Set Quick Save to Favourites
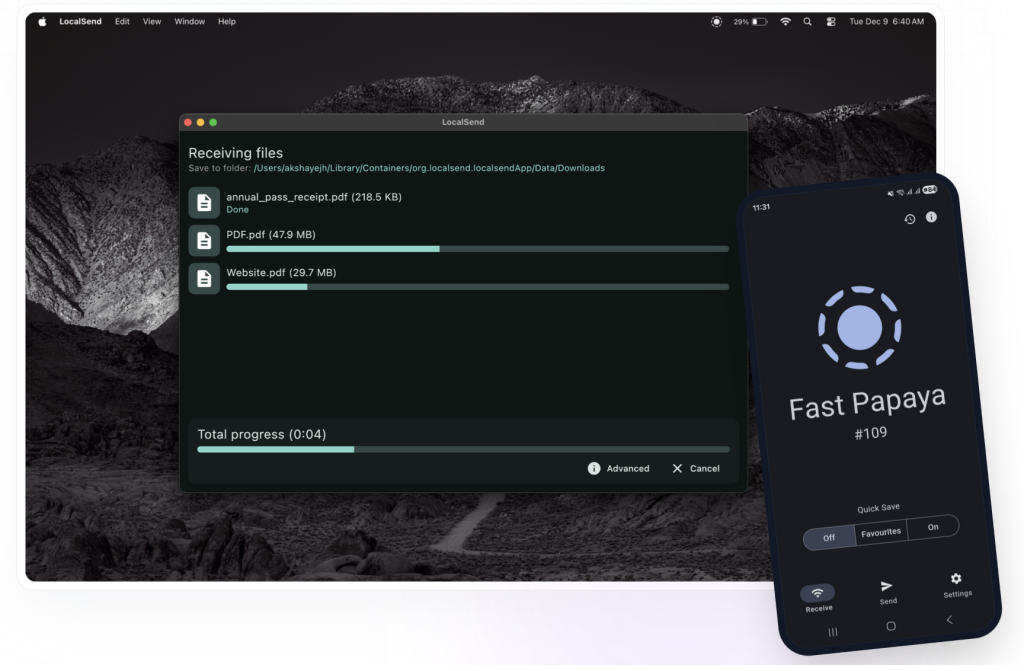1024x671 pixels. [x=881, y=532]
